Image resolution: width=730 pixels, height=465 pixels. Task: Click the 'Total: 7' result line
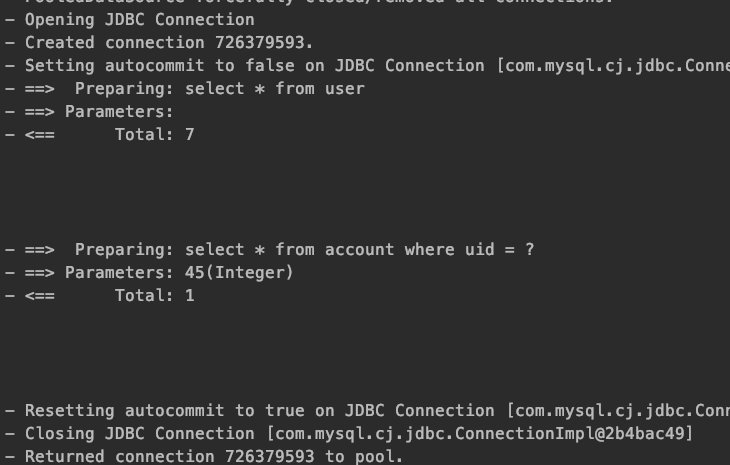pyautogui.click(x=155, y=135)
